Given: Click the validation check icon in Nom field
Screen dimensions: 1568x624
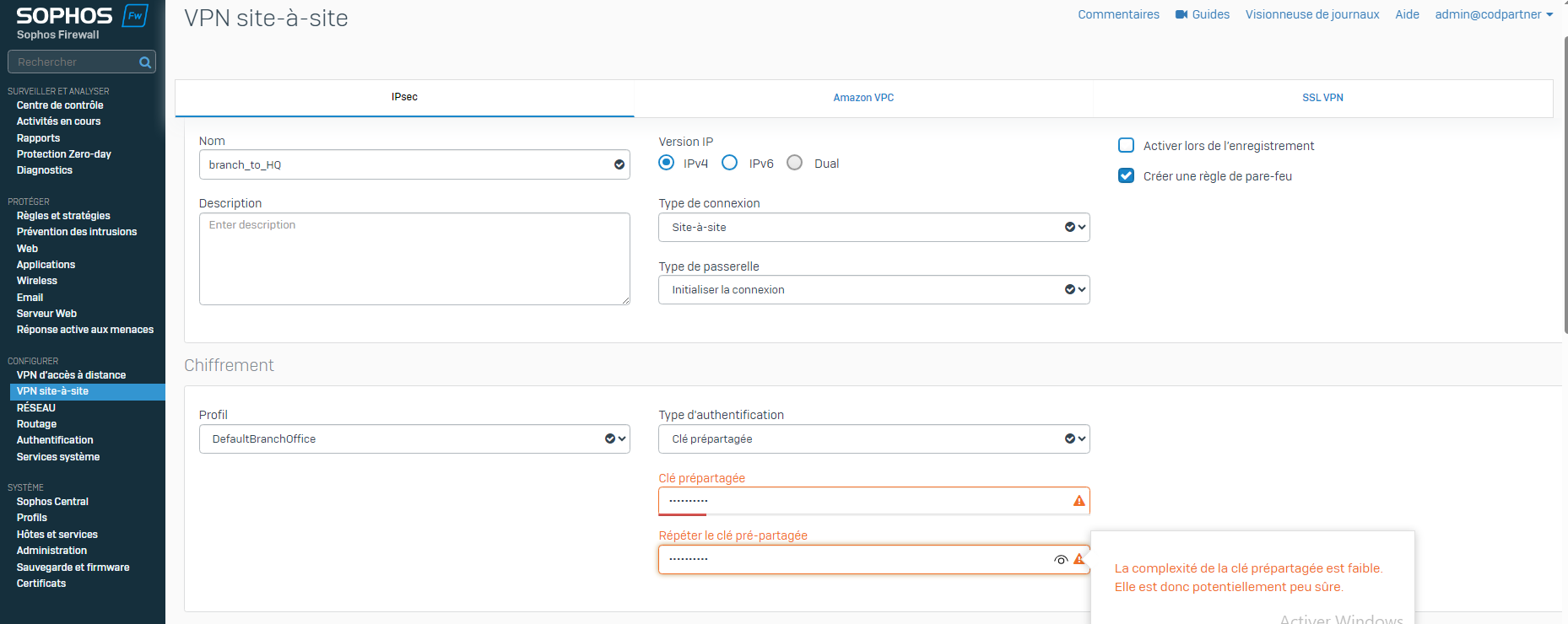Looking at the screenshot, I should pyautogui.click(x=619, y=165).
